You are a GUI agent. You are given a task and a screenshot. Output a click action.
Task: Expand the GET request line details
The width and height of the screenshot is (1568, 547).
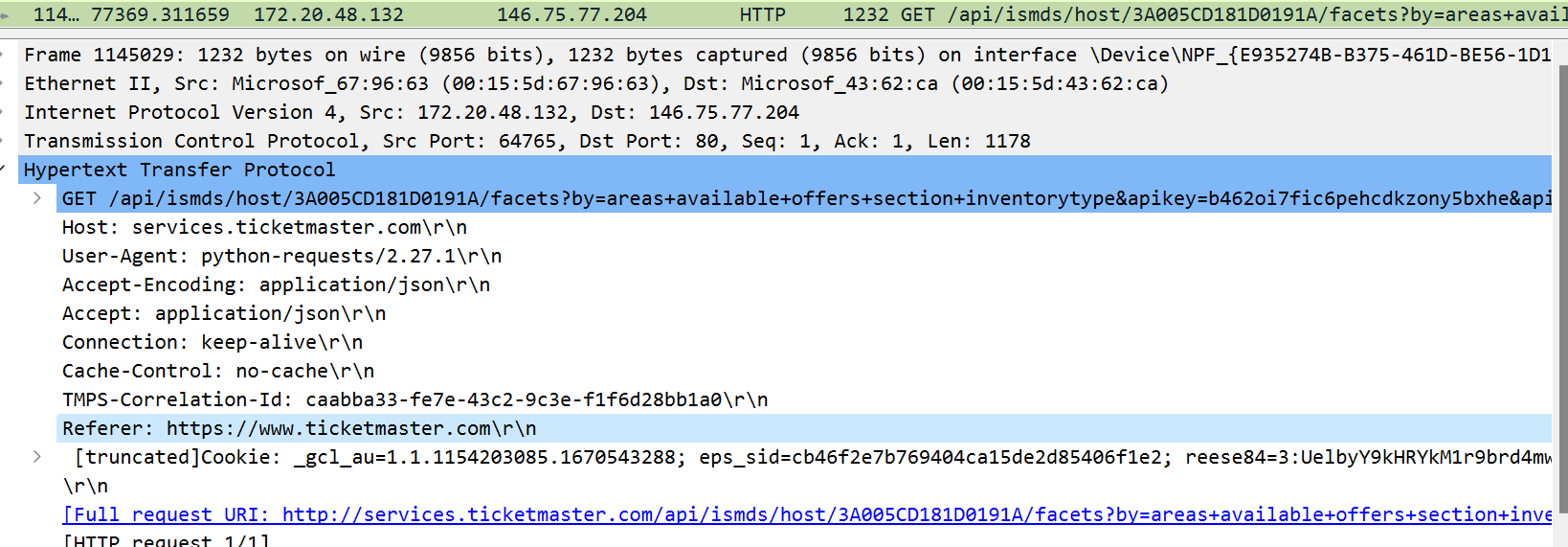point(37,198)
